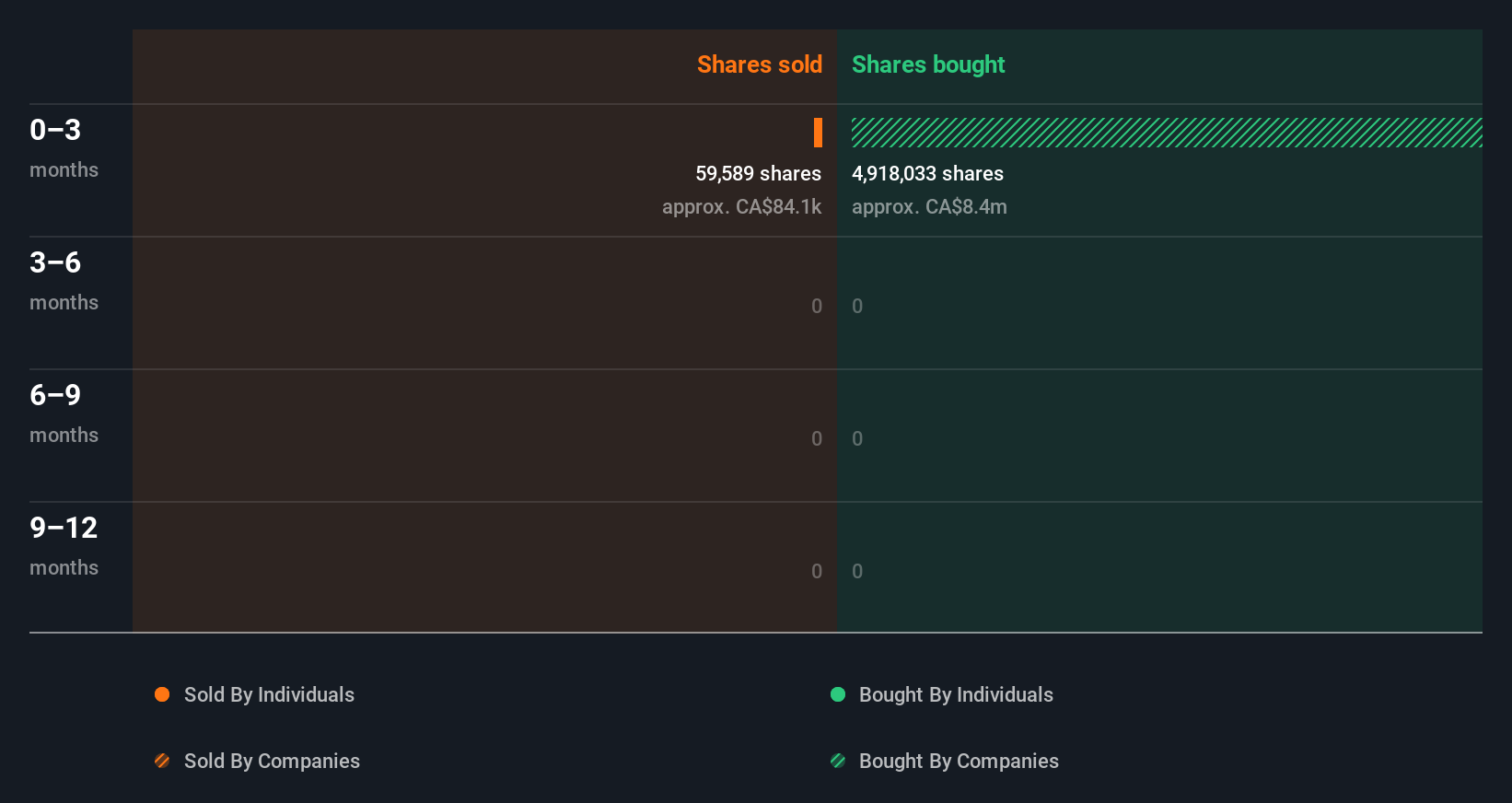Click the orange Sold By Individuals legend dot
Image resolution: width=1512 pixels, height=803 pixels.
click(x=162, y=694)
